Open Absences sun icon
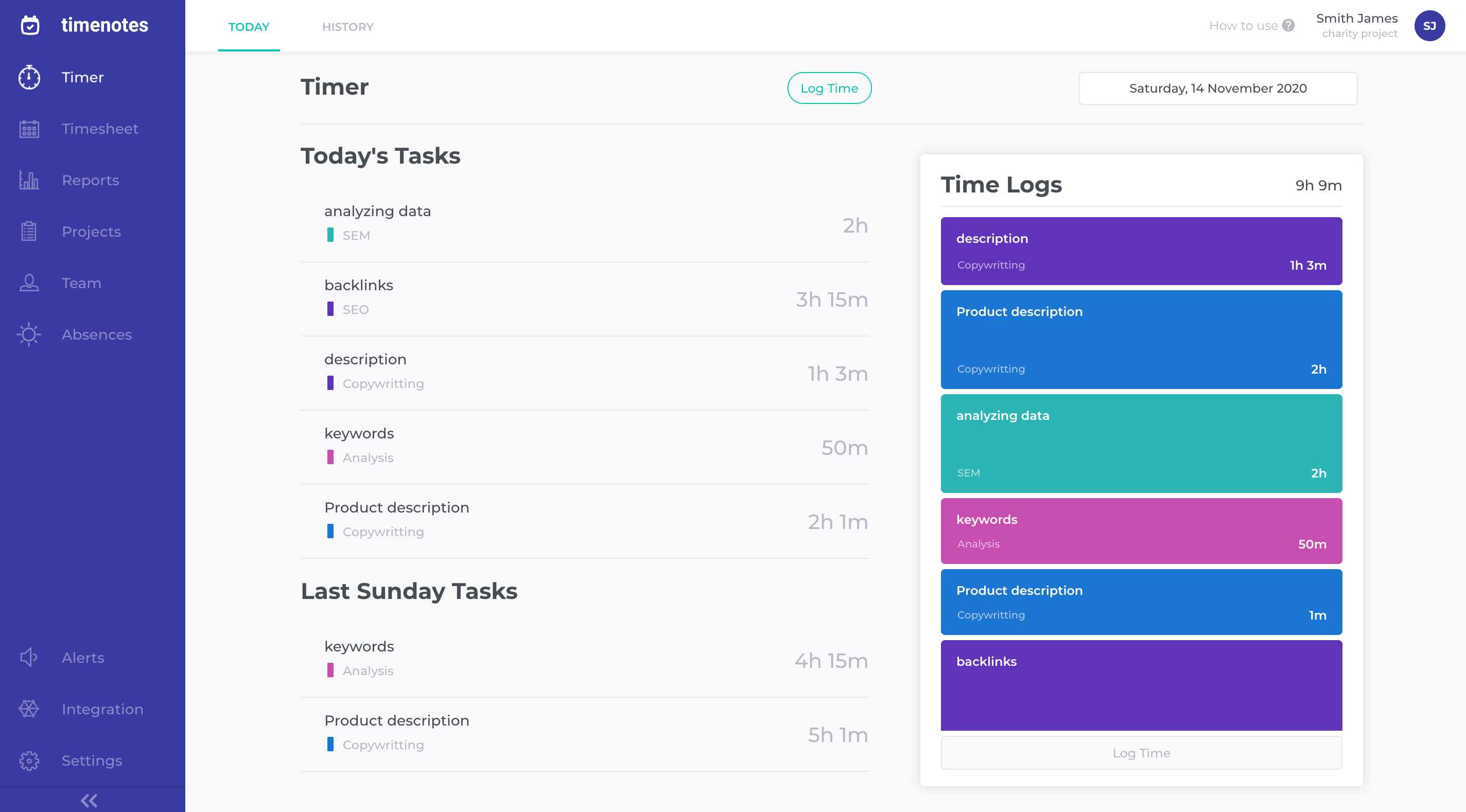1466x812 pixels. pyautogui.click(x=29, y=334)
